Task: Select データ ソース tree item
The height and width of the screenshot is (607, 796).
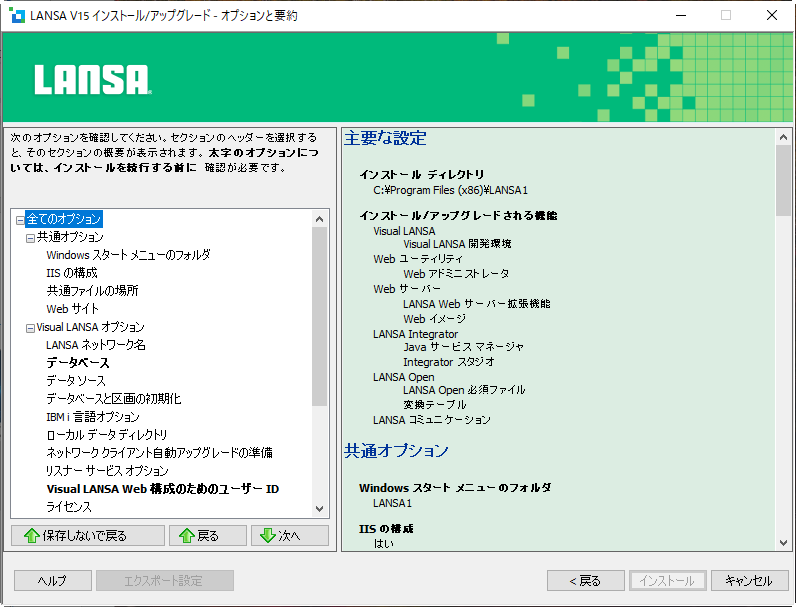Action: pyautogui.click(x=76, y=381)
